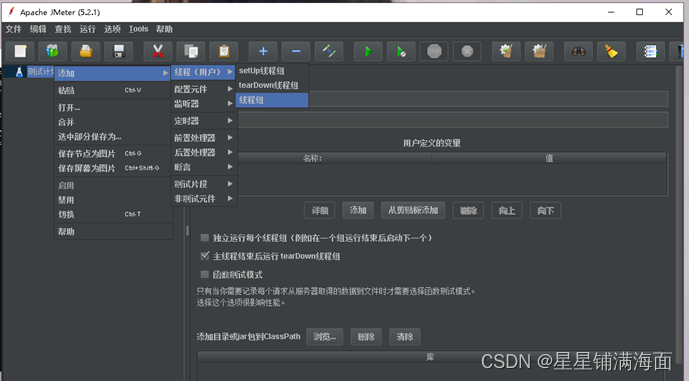The height and width of the screenshot is (381, 689).
Task: Open the 选项 menu
Action: tap(112, 29)
